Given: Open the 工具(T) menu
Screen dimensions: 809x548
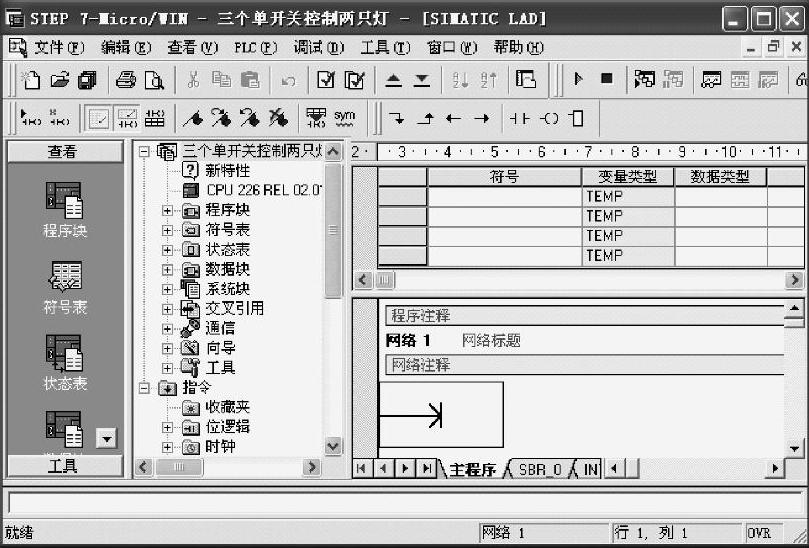Looking at the screenshot, I should tap(385, 47).
